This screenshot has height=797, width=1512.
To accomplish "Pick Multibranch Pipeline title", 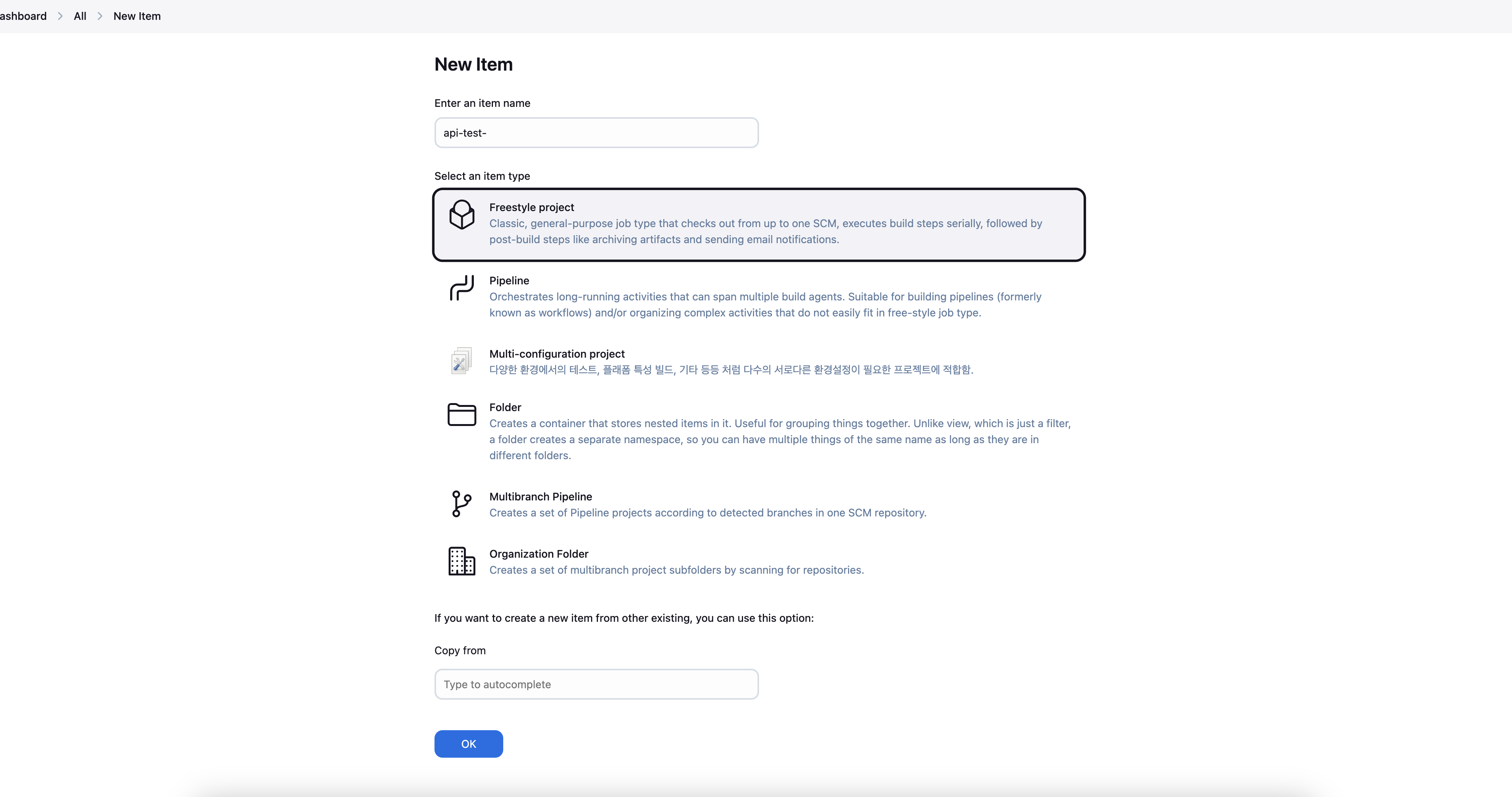I will coord(540,497).
